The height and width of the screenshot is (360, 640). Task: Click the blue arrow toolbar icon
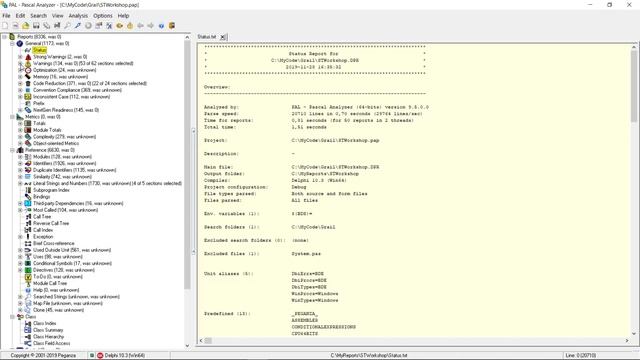point(78,26)
